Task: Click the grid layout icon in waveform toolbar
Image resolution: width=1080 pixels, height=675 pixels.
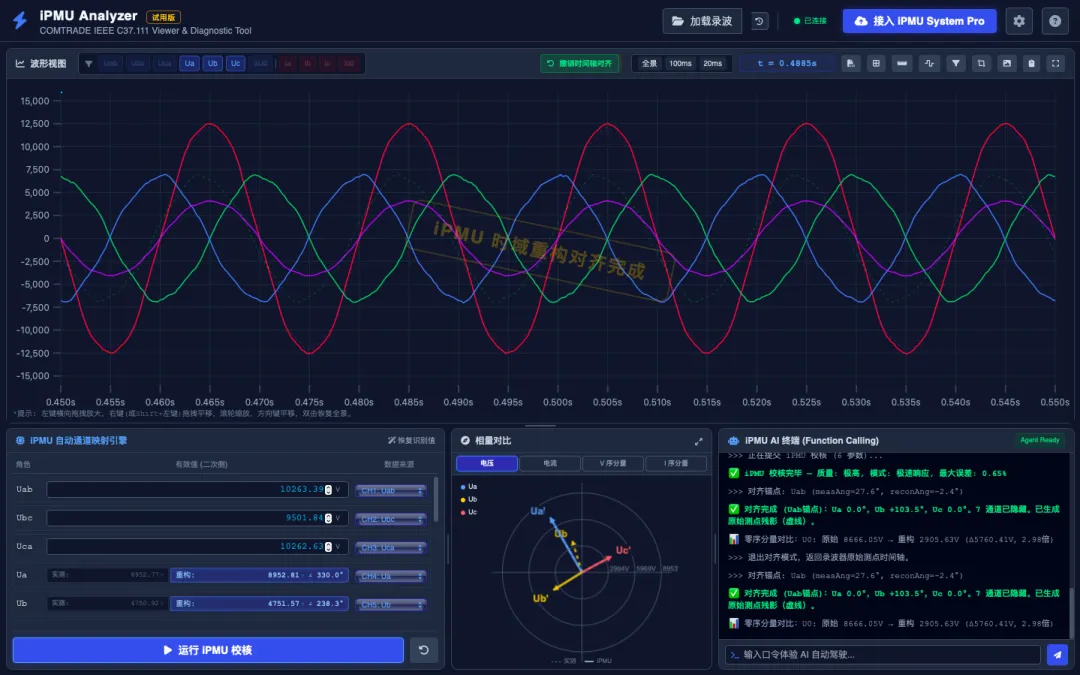Action: (876, 63)
